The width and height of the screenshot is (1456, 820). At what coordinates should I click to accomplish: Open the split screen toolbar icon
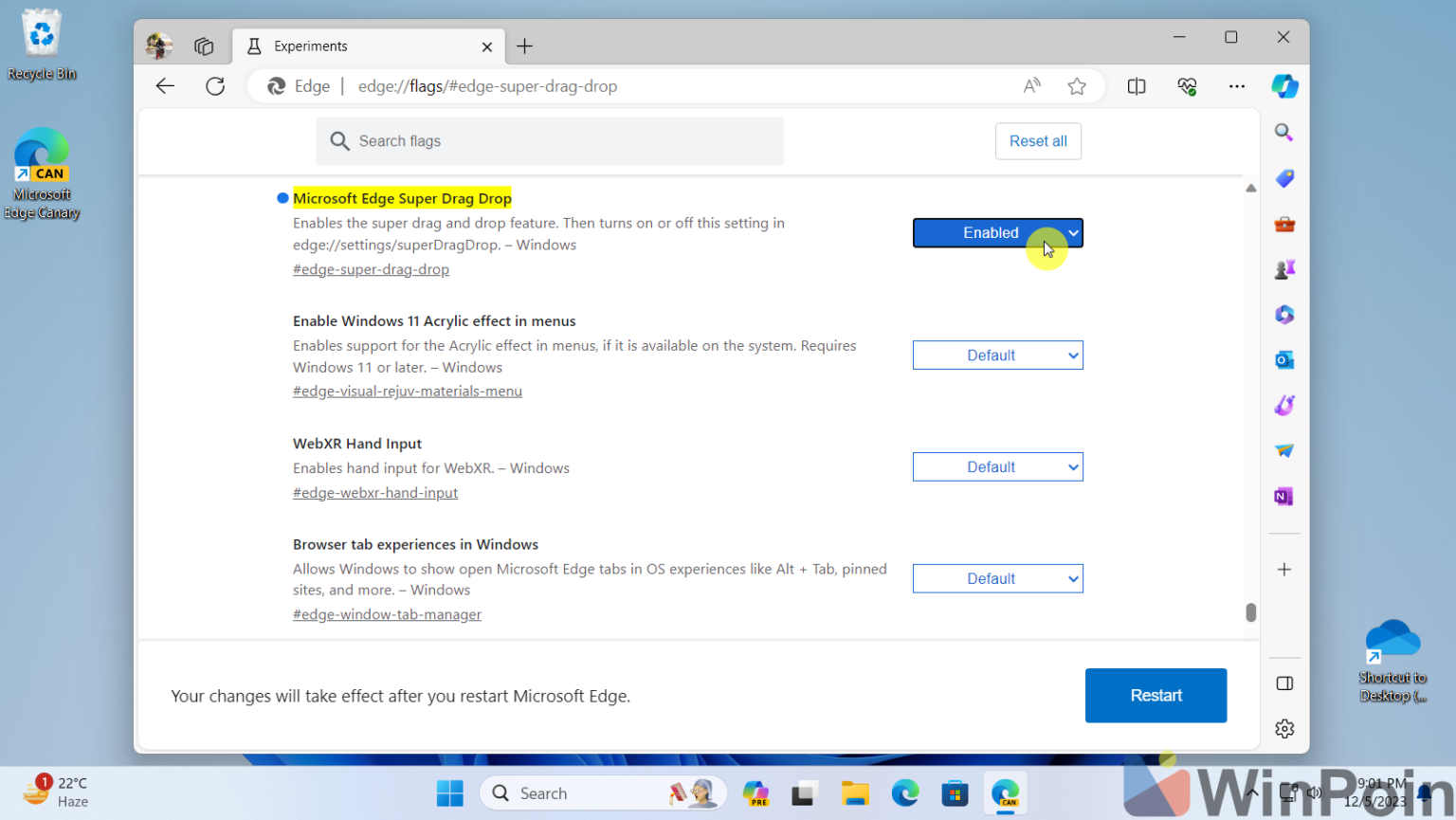tap(1137, 86)
